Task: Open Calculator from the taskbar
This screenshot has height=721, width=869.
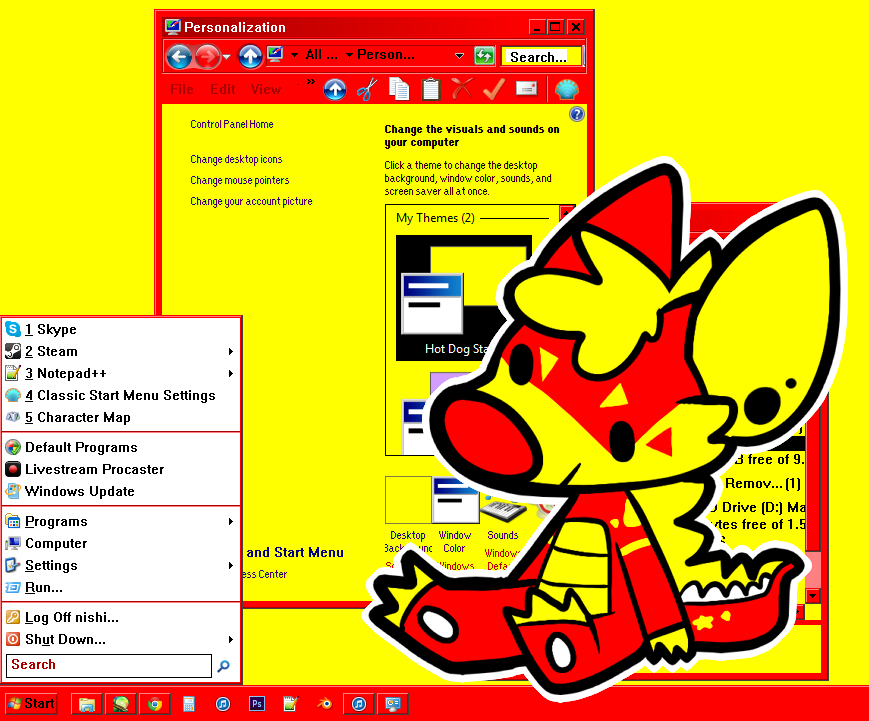Action: point(188,704)
